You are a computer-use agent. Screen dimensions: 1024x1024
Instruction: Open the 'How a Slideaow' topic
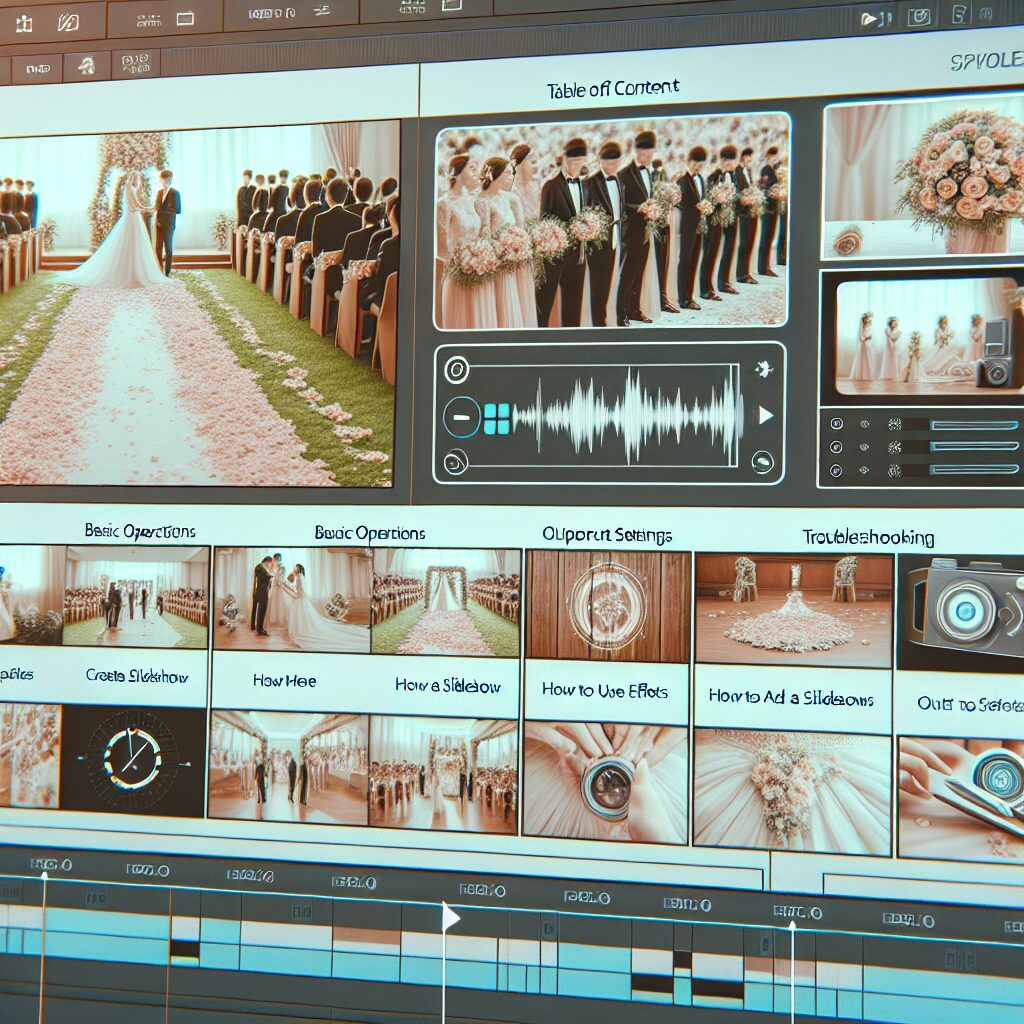(x=448, y=686)
